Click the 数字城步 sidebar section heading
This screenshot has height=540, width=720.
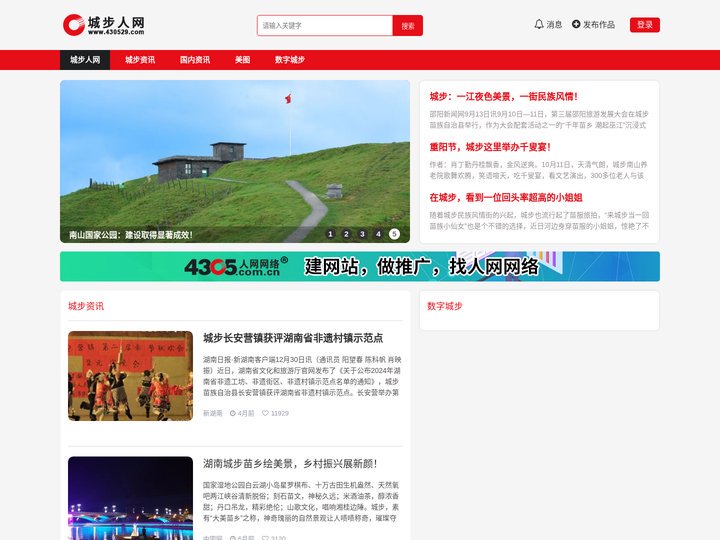444,306
